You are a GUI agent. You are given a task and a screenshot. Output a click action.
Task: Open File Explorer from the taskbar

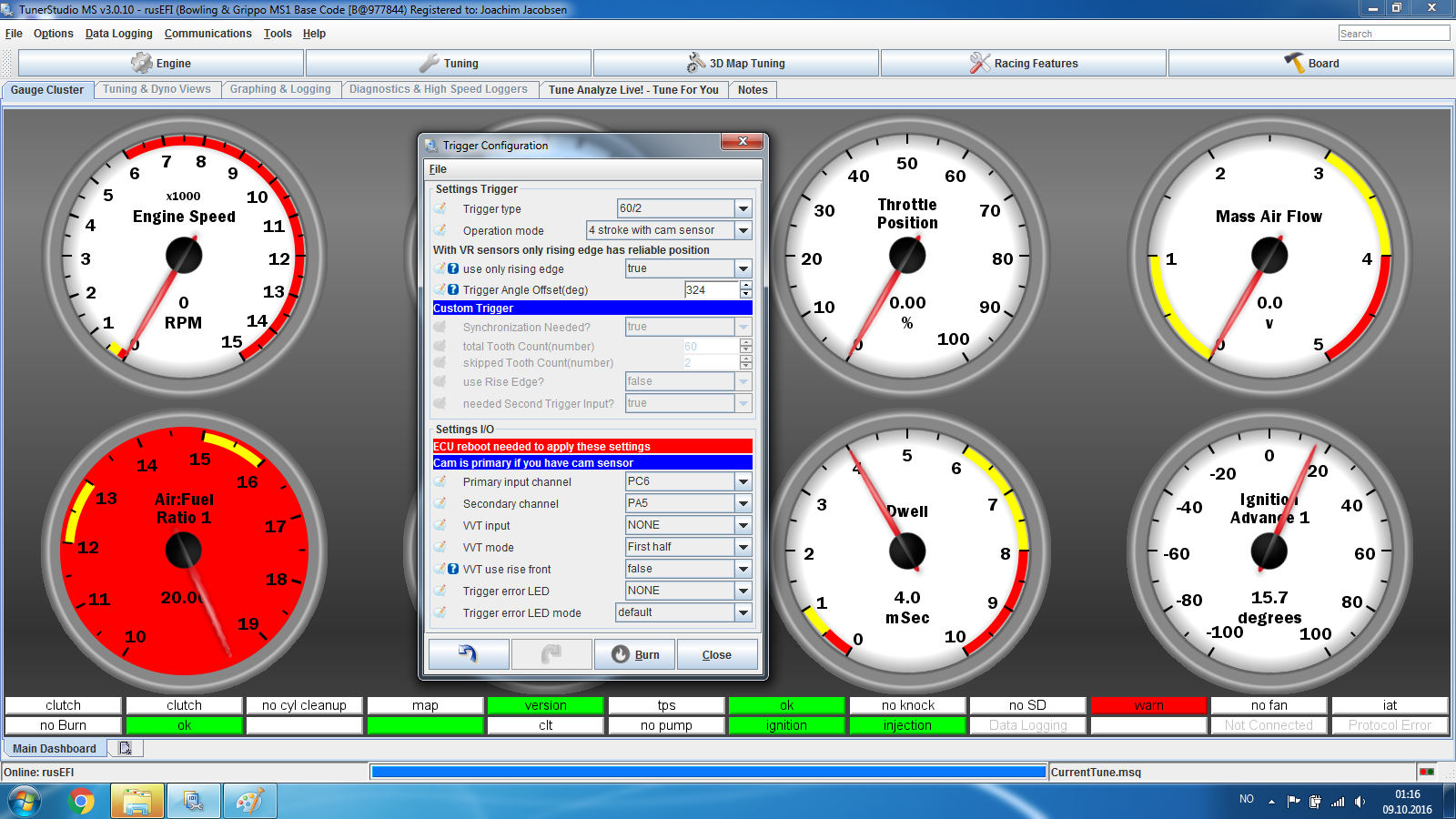click(x=137, y=802)
